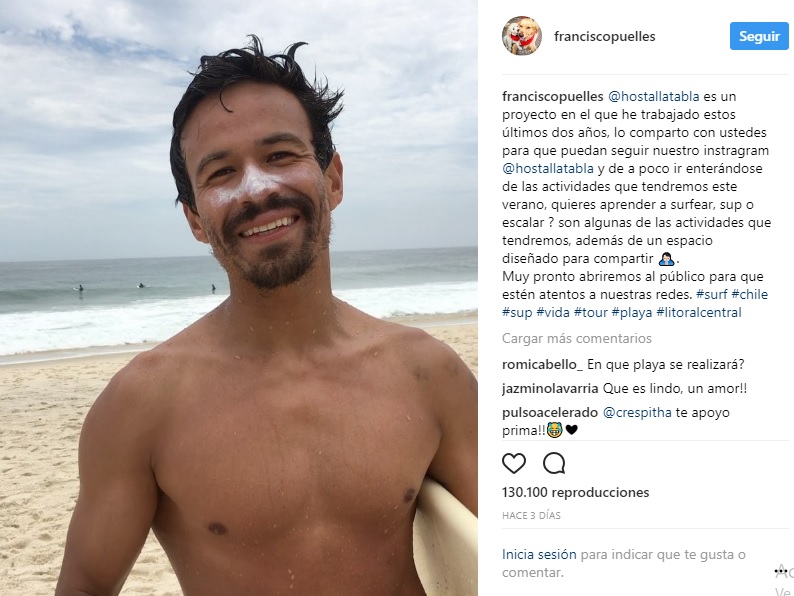Click the comment speech bubble icon
The image size is (794, 596).
(x=554, y=463)
